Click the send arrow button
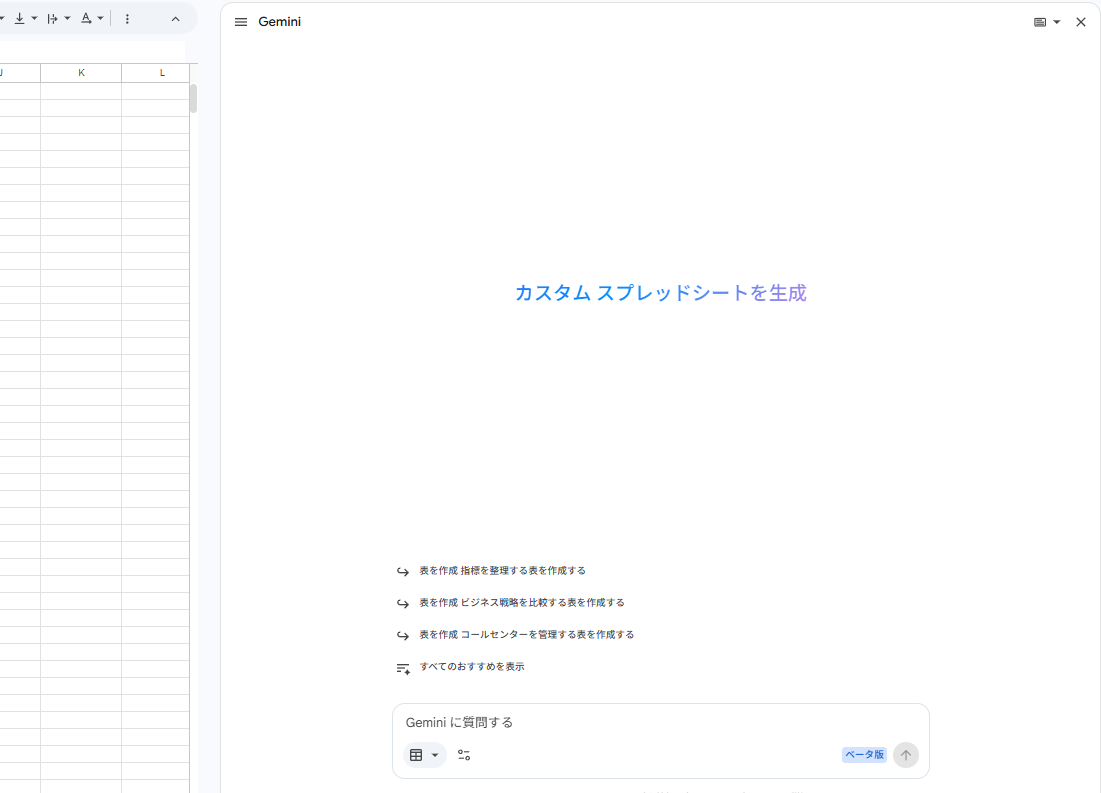The height and width of the screenshot is (793, 1101). (906, 755)
